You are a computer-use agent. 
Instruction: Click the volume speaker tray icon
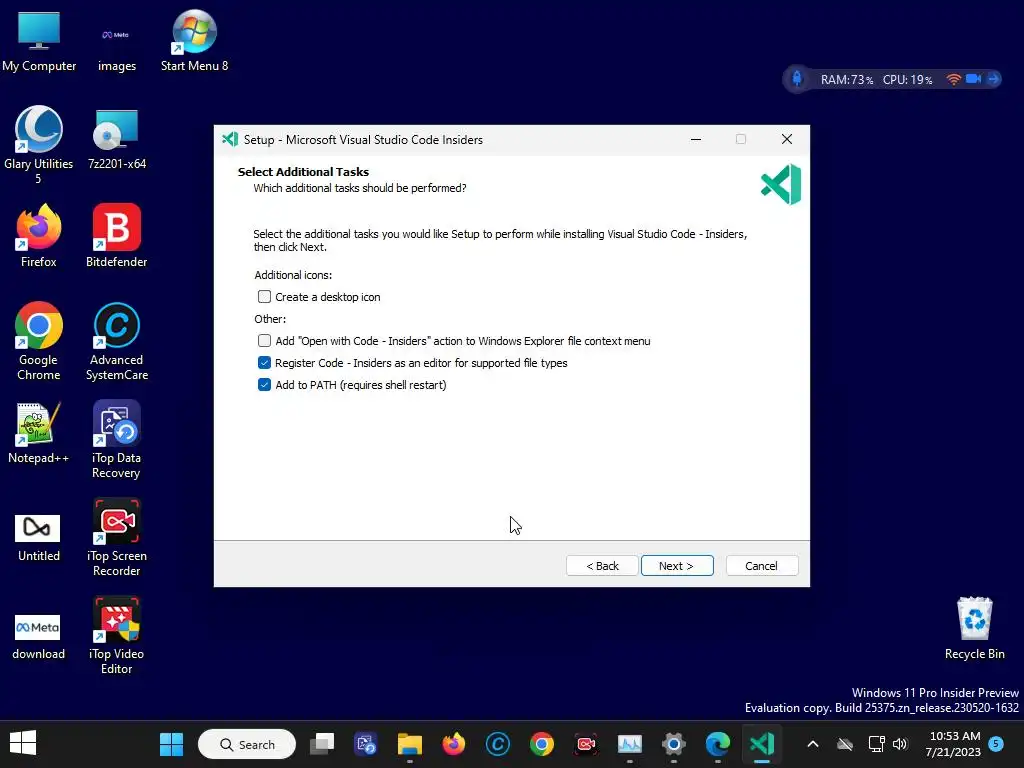900,744
